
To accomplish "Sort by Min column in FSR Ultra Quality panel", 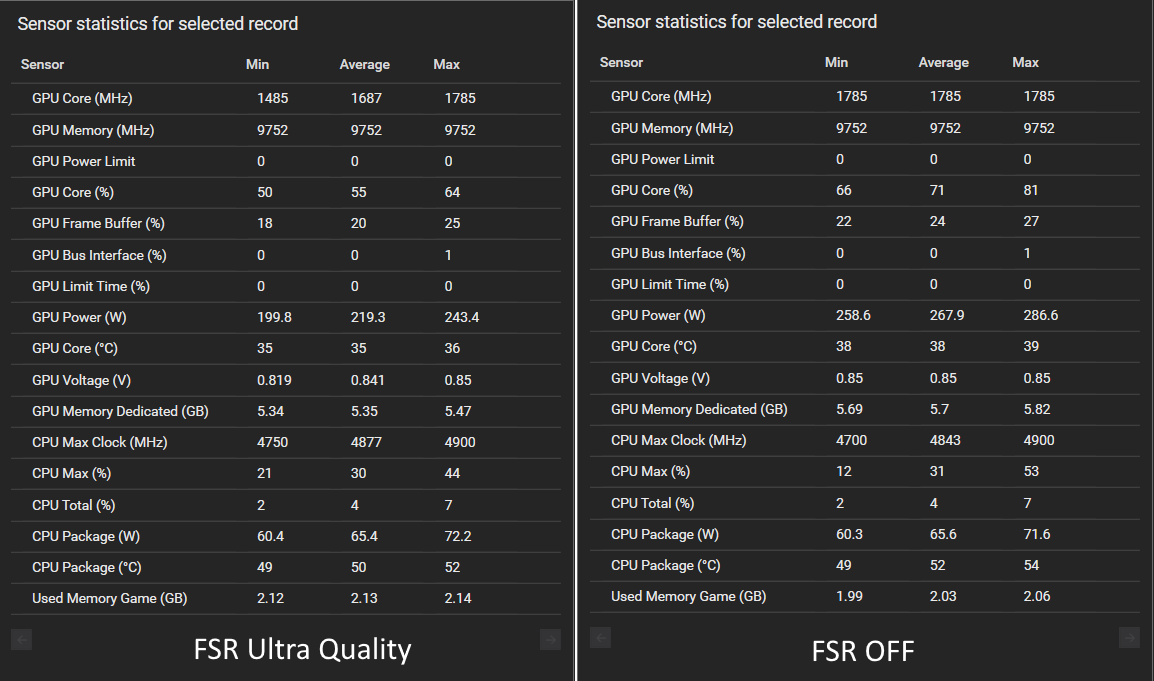I will [257, 64].
